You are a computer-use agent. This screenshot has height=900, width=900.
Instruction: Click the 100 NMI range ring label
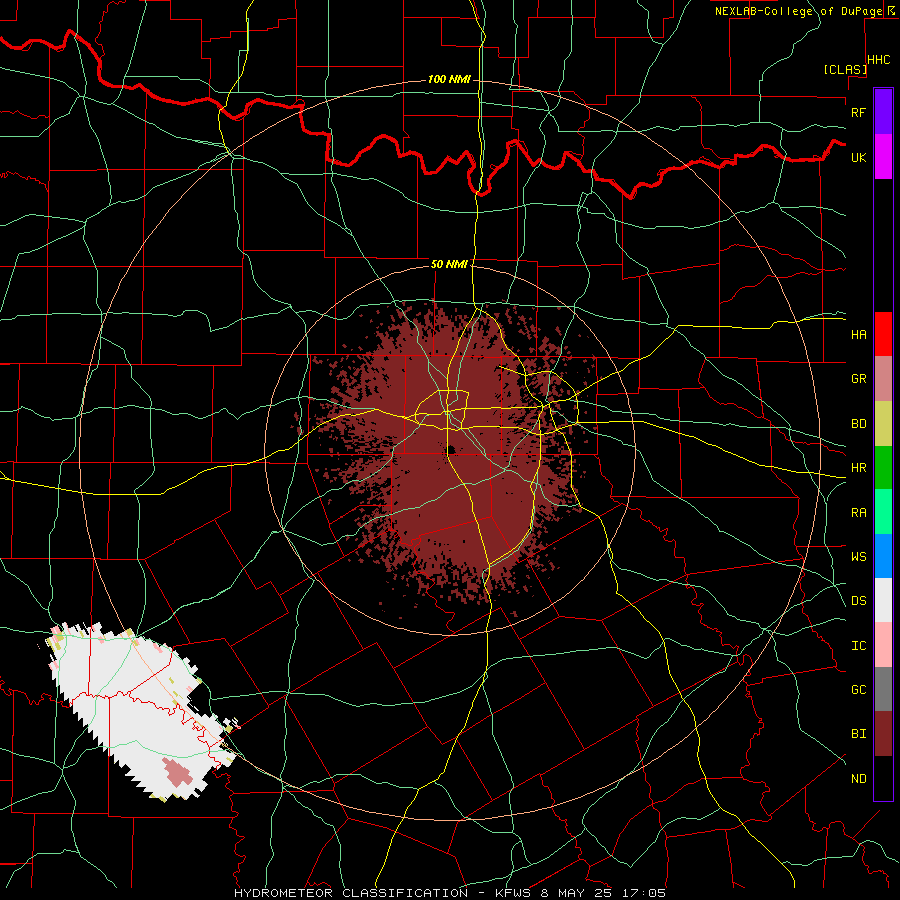click(x=449, y=79)
